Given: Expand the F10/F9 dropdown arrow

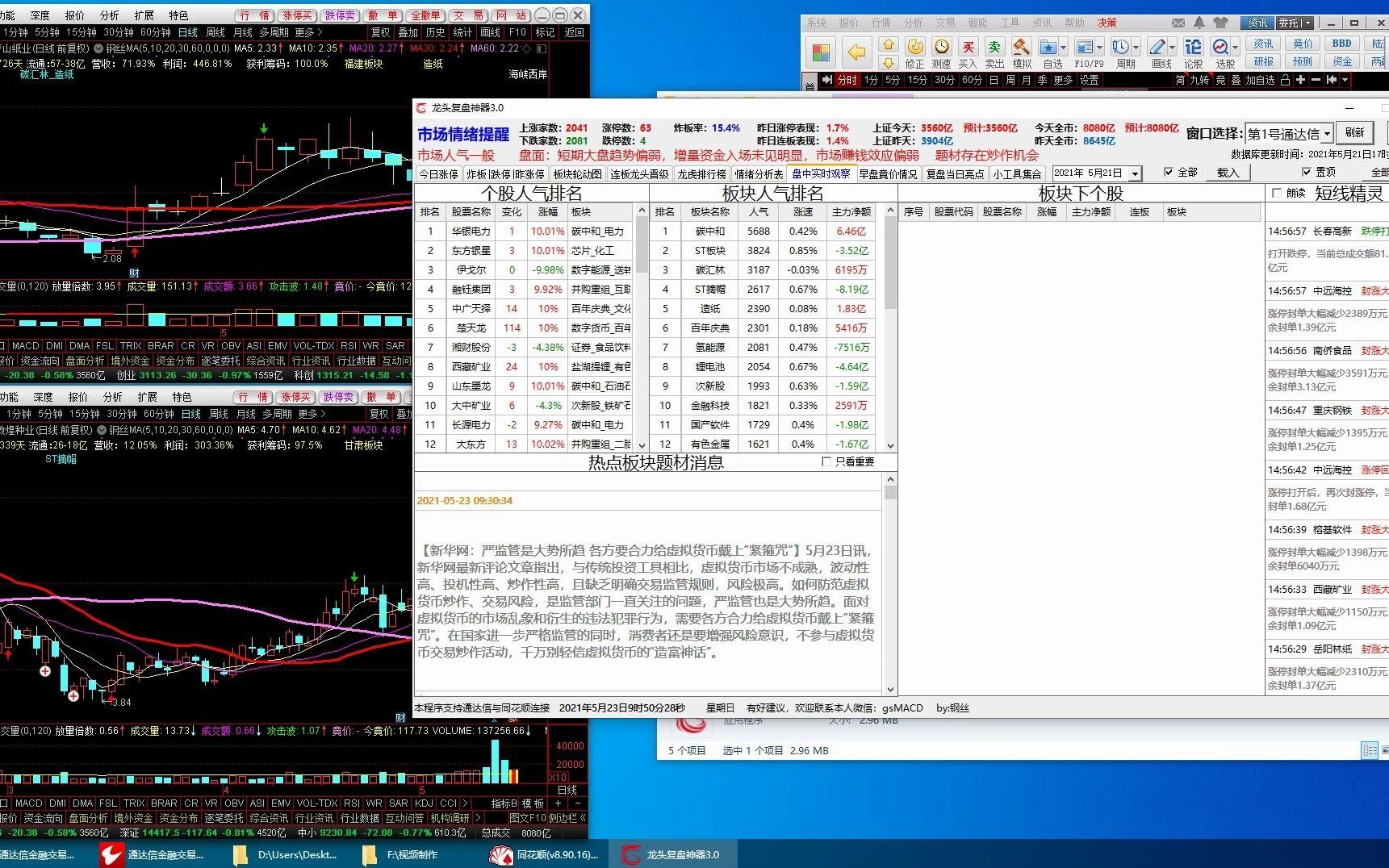Looking at the screenshot, I should point(1099,48).
